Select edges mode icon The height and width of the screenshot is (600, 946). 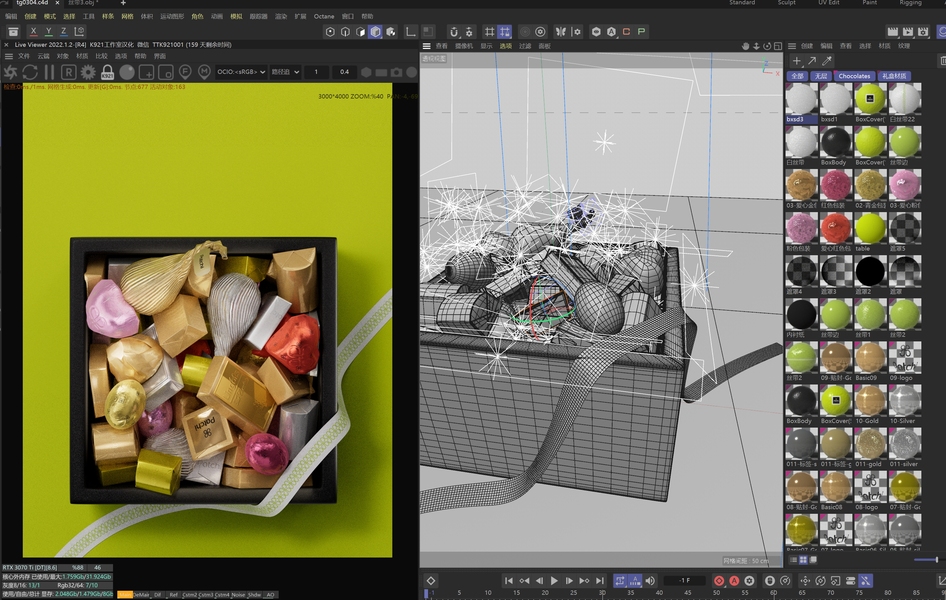tap(345, 31)
